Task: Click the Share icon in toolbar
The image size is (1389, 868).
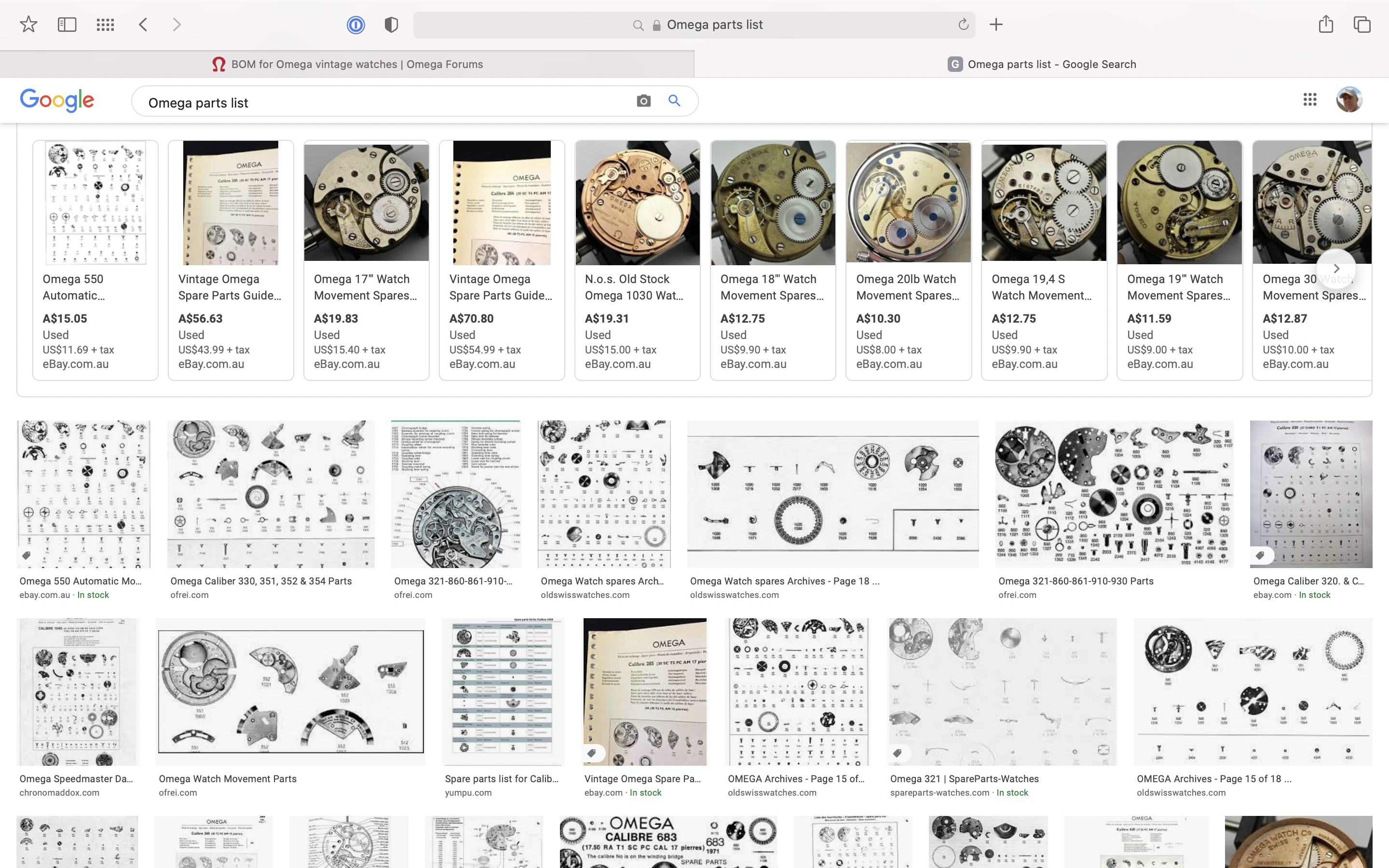Action: point(1325,25)
